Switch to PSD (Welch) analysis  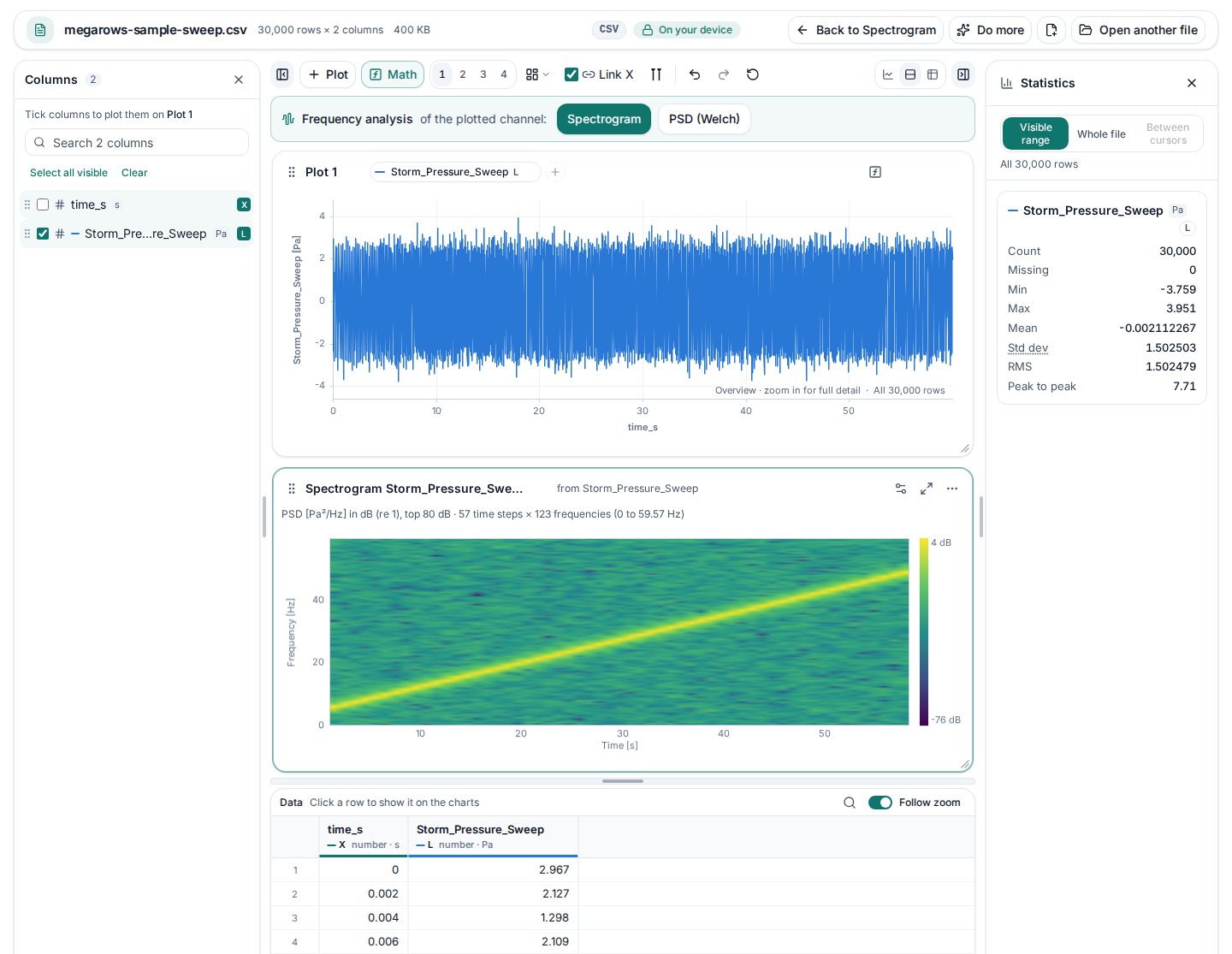coord(704,119)
